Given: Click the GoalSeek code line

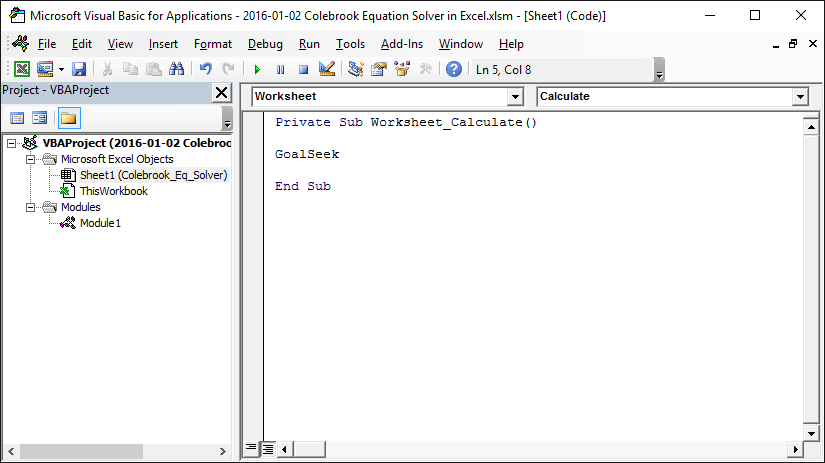Looking at the screenshot, I should 307,154.
